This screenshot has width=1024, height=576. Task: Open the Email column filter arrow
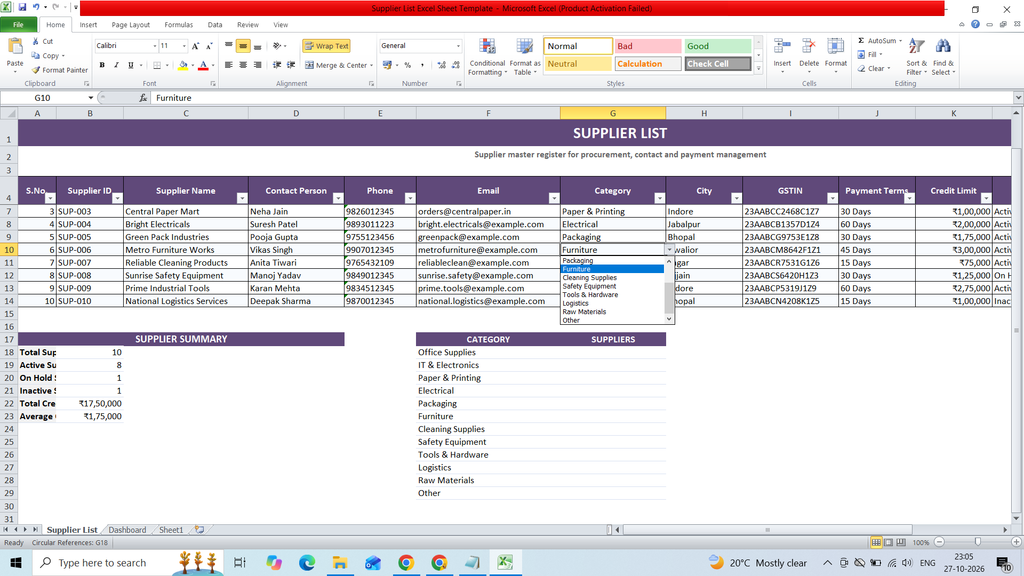click(x=554, y=198)
